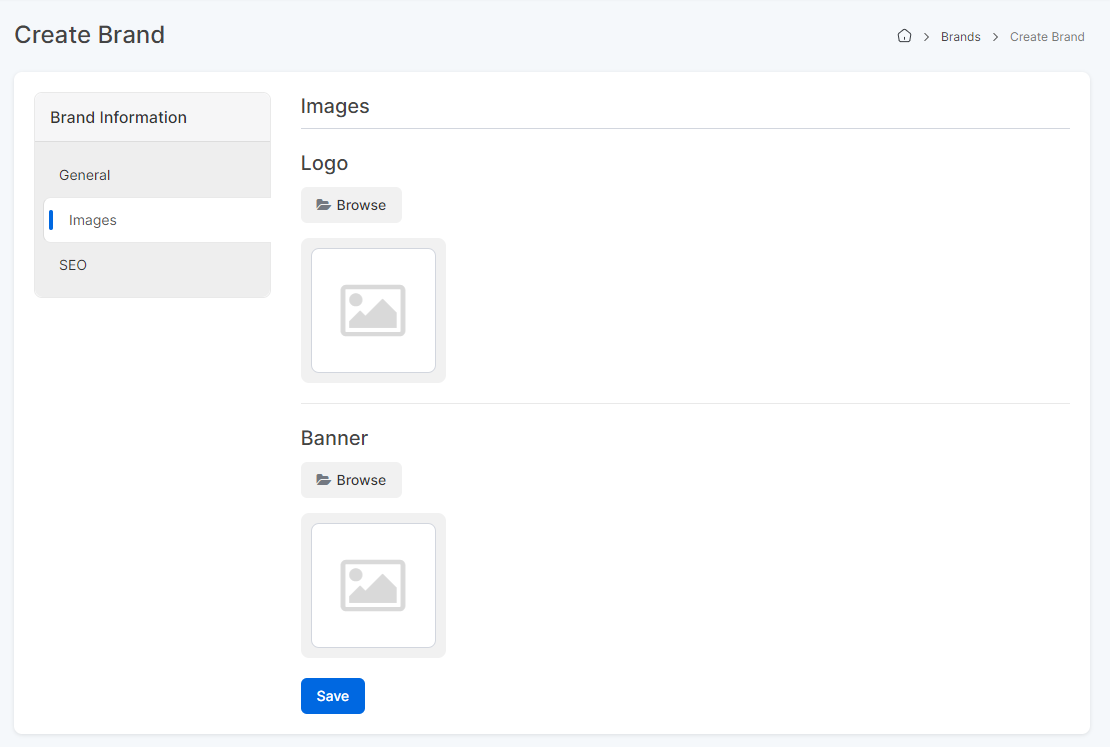Click the home icon in breadcrumb
The height and width of the screenshot is (747, 1110).
point(904,36)
